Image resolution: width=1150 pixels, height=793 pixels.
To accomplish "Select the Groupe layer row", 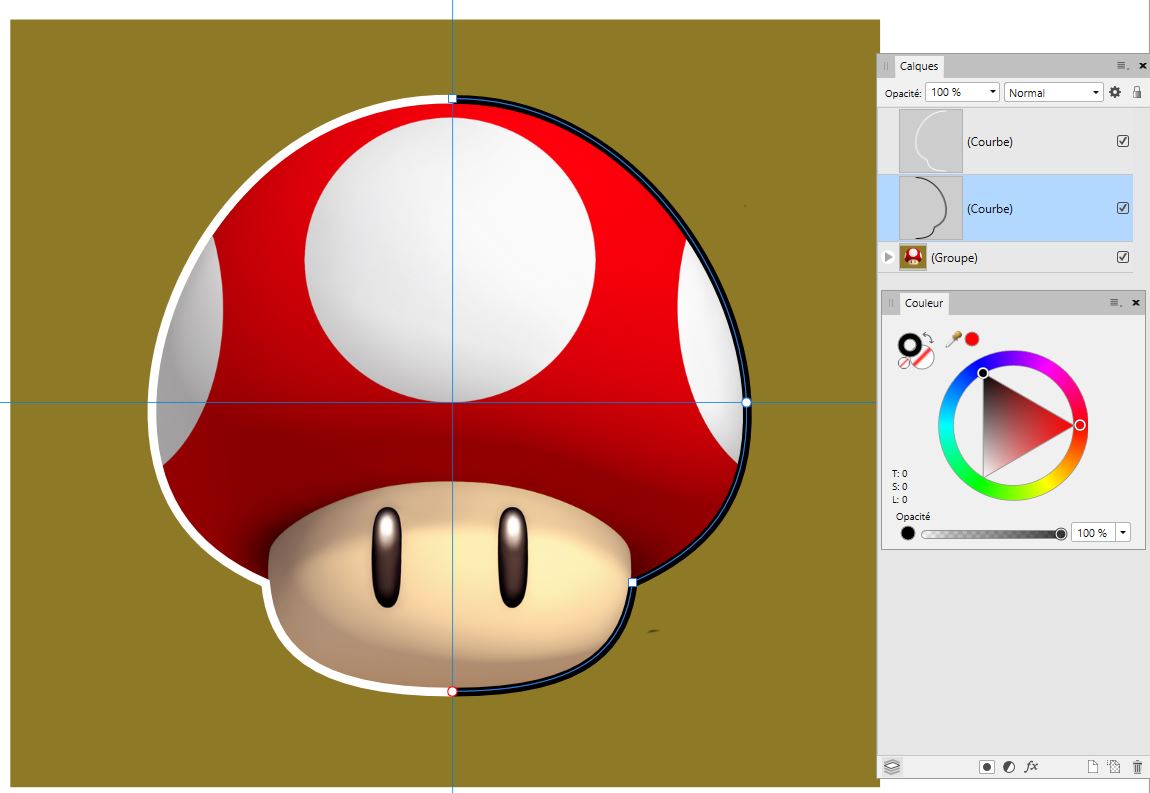I will [x=1006, y=257].
